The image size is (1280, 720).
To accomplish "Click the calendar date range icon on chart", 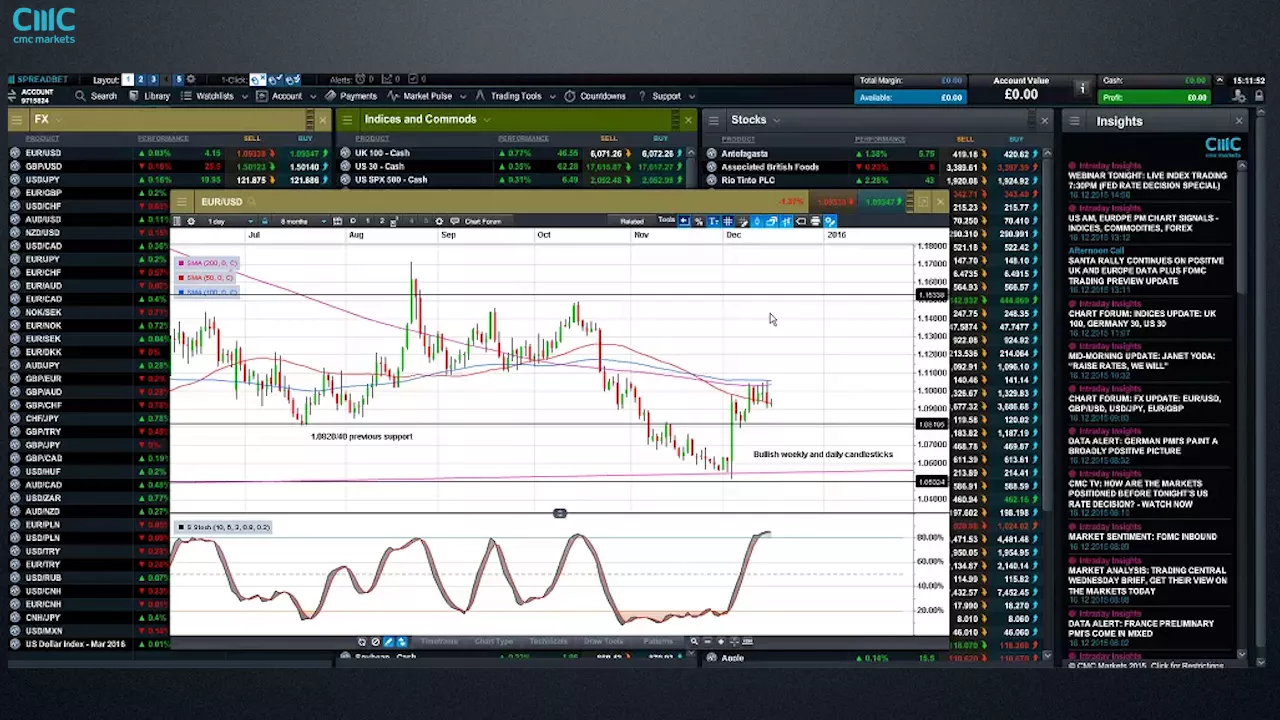I will click(x=337, y=221).
